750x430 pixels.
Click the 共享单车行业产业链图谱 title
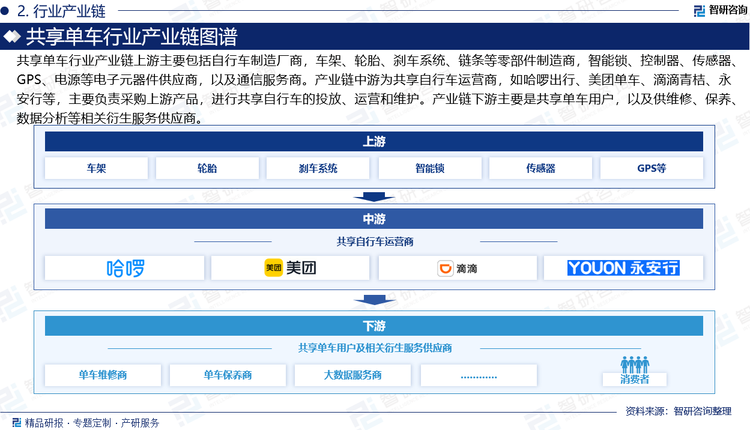[x=132, y=36]
